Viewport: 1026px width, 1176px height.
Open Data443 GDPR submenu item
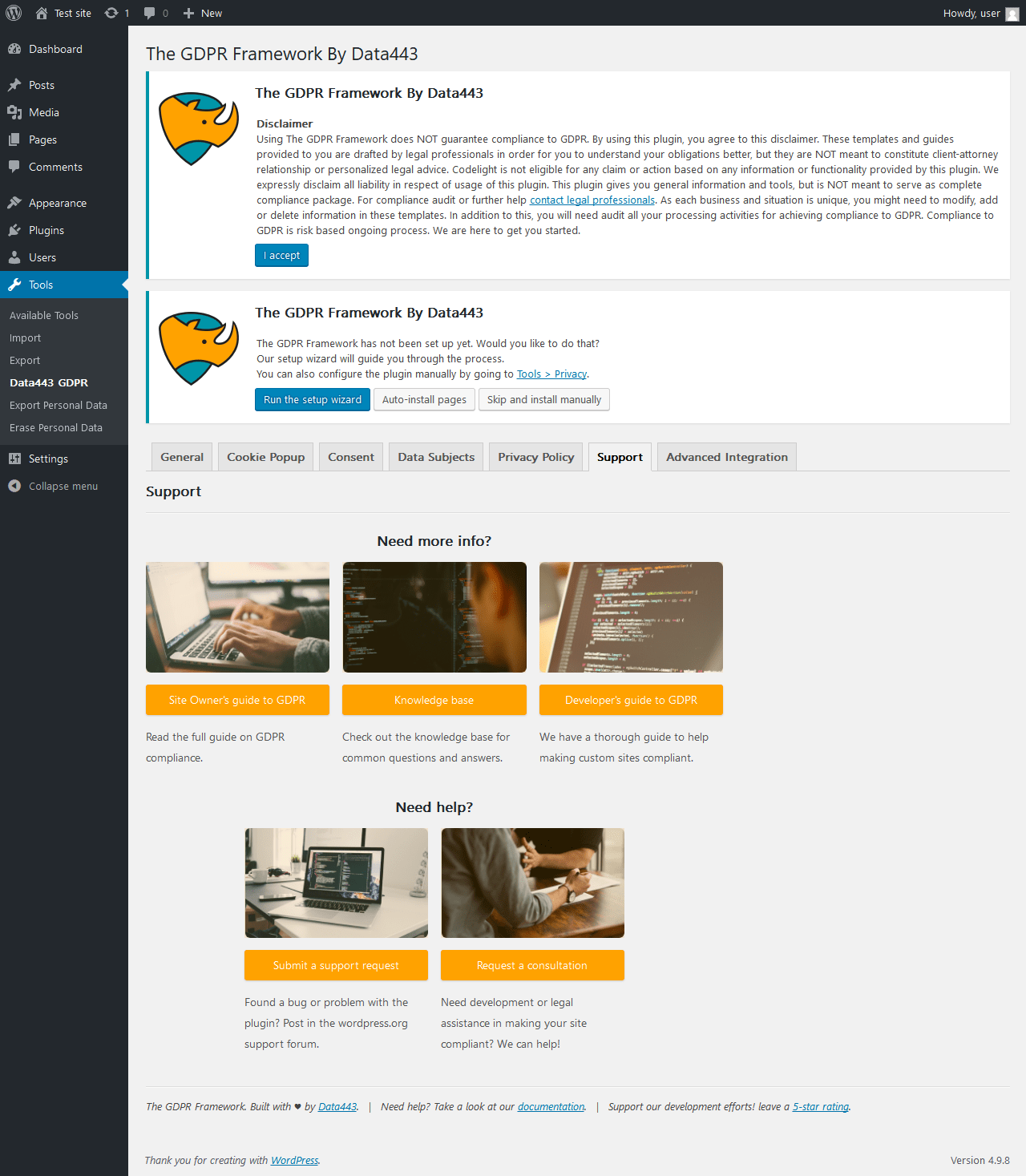(x=49, y=383)
